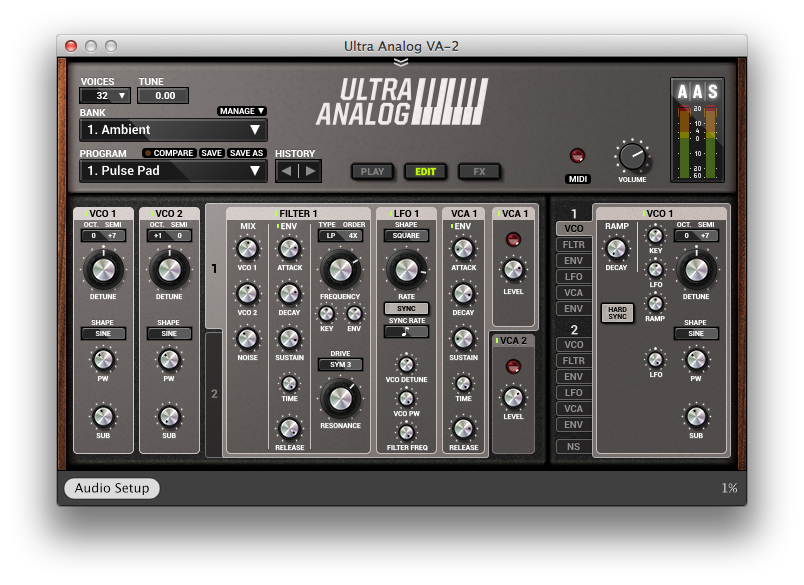Click the filter RESONANCE knob
This screenshot has height=585, width=804.
[x=340, y=399]
